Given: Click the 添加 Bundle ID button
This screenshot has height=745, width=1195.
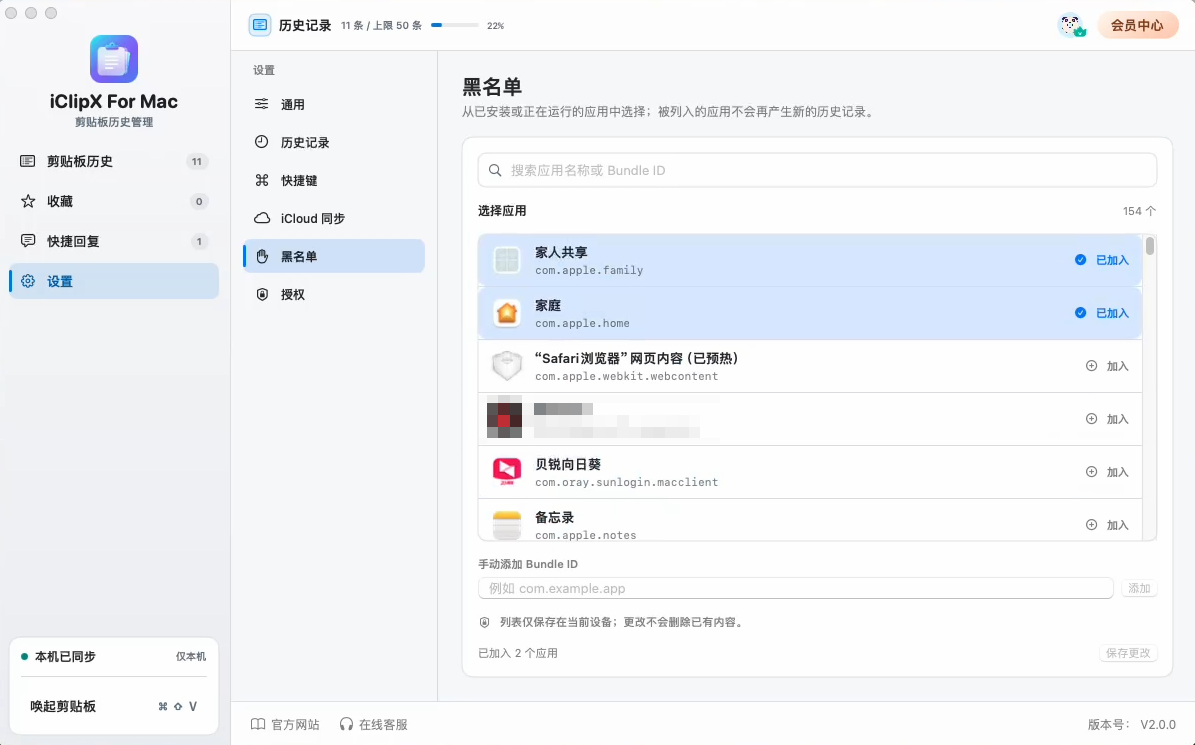Looking at the screenshot, I should pos(1139,588).
